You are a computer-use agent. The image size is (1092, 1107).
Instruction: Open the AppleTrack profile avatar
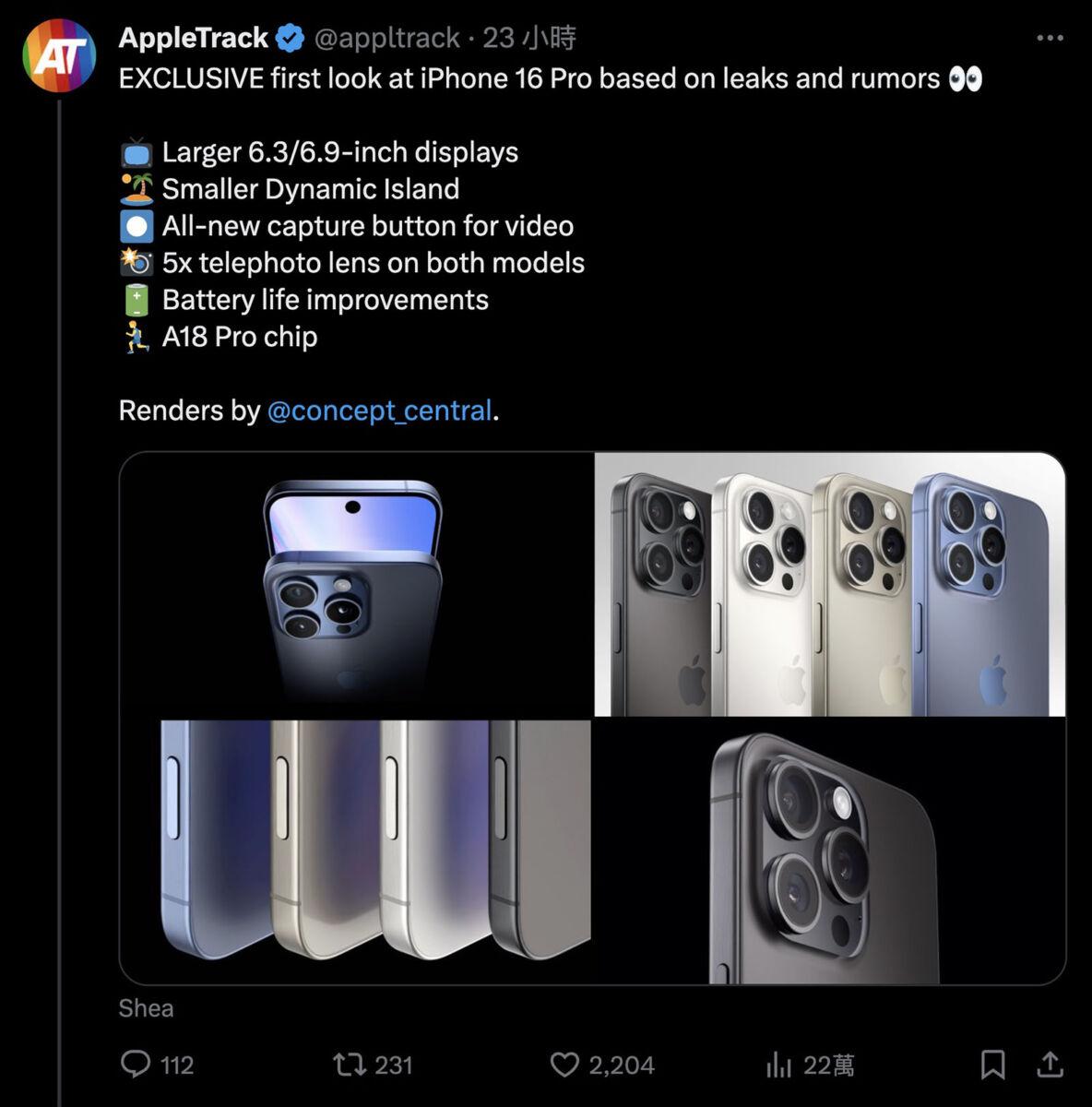60,56
